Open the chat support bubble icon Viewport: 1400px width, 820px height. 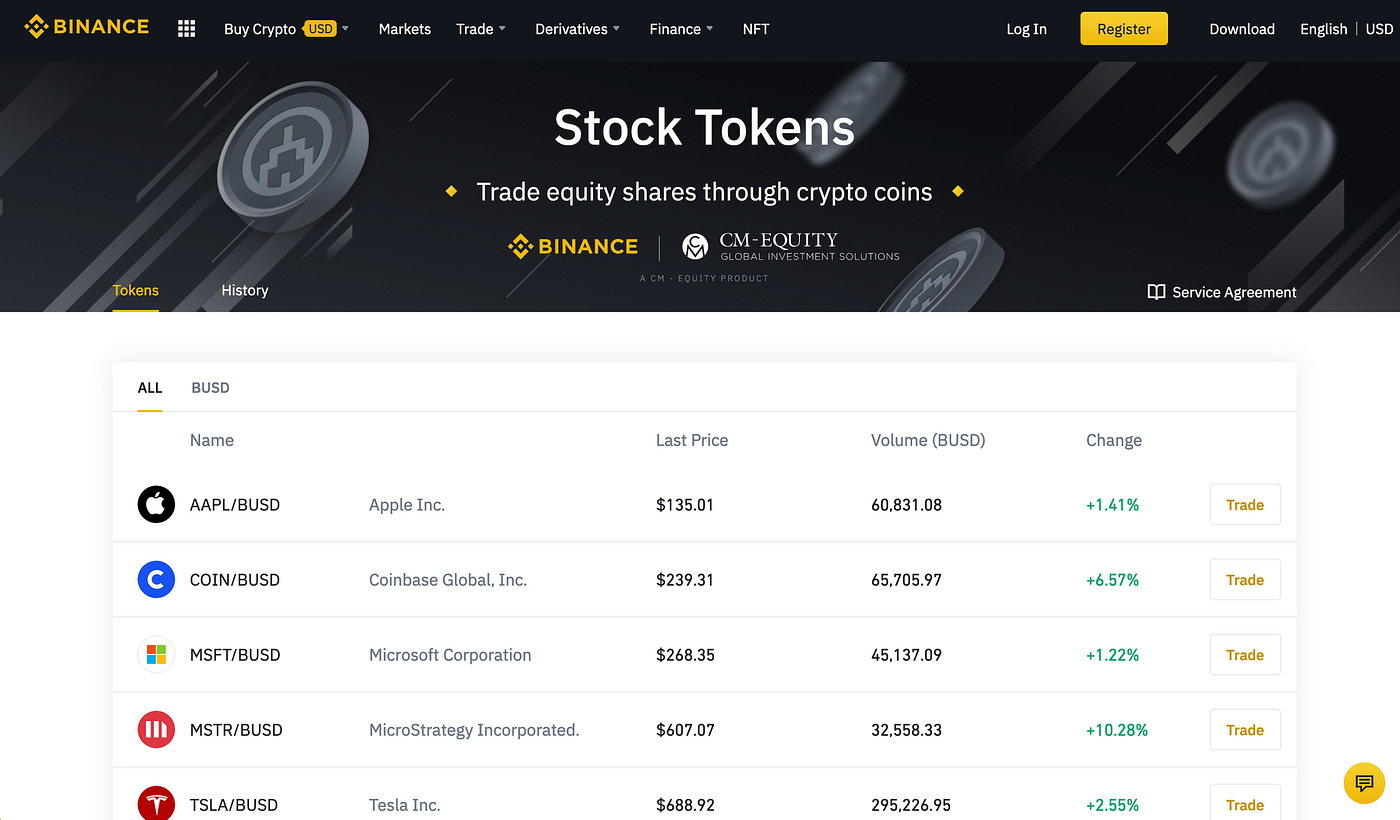point(1363,783)
